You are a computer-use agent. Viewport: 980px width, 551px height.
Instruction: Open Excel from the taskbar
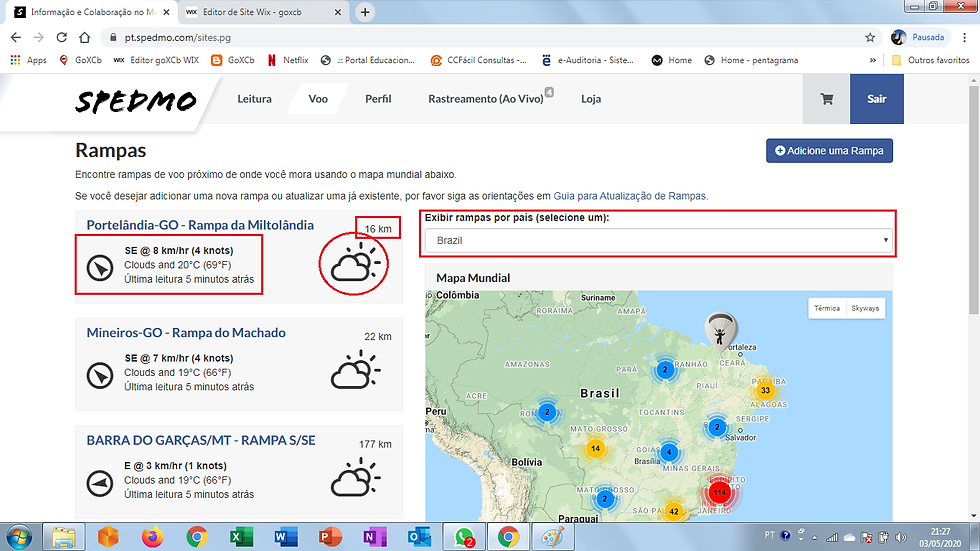click(241, 537)
